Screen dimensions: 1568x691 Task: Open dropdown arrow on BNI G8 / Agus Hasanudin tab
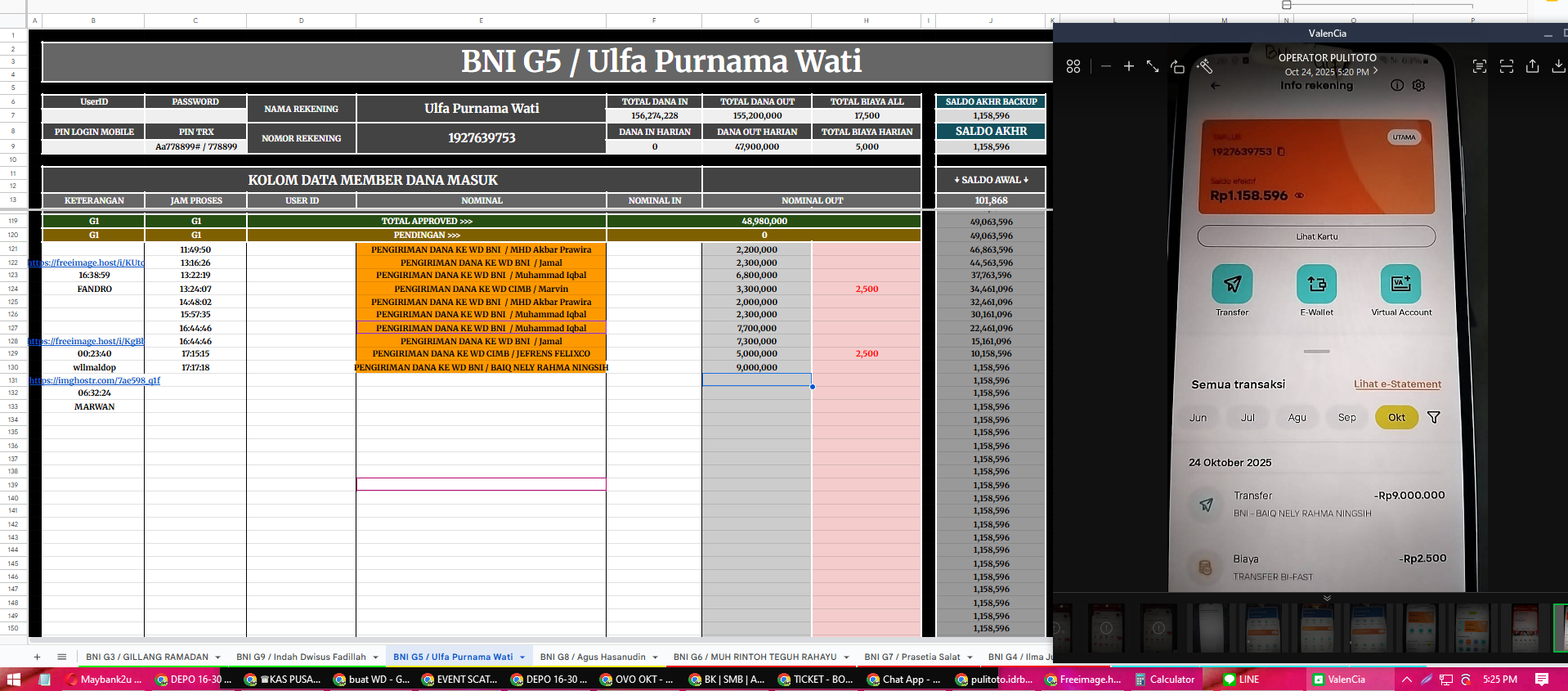[x=655, y=657]
